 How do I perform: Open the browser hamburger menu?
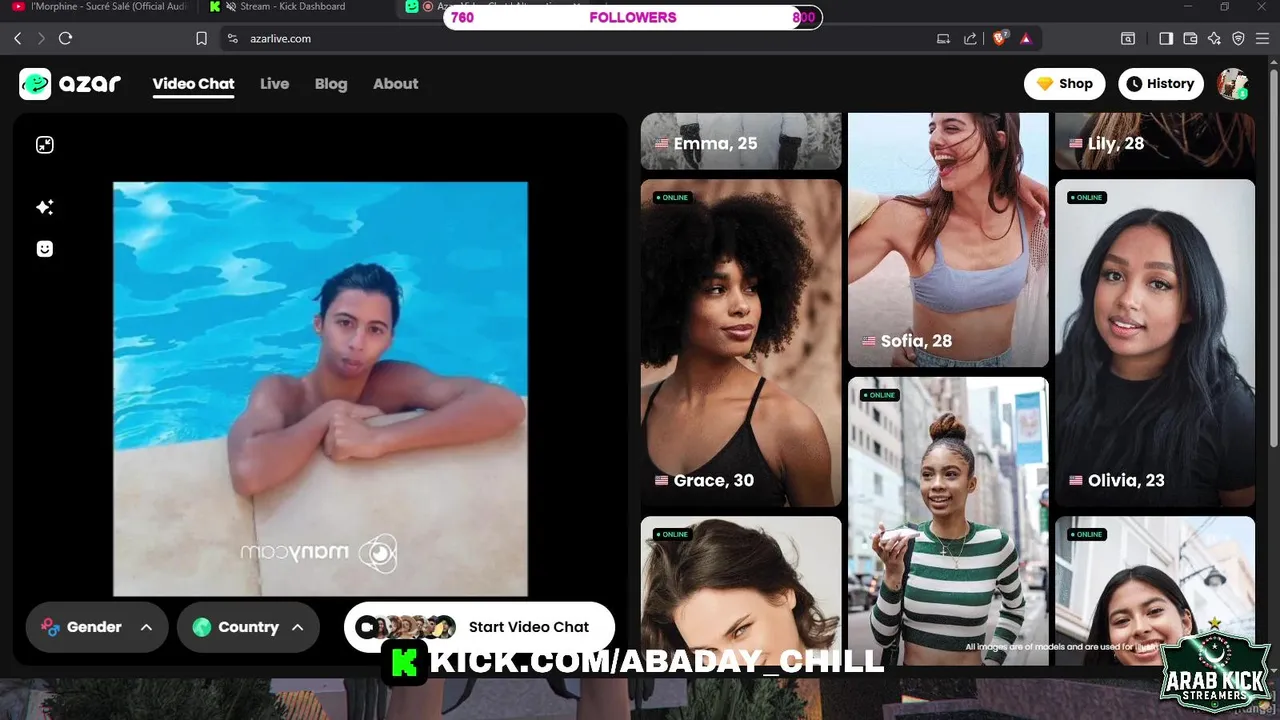tap(1263, 38)
